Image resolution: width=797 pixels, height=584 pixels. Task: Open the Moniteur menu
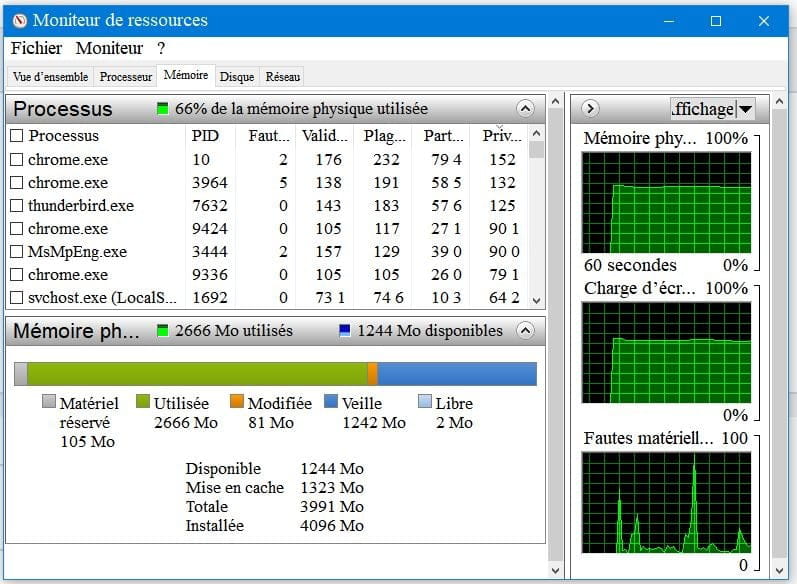pyautogui.click(x=109, y=48)
